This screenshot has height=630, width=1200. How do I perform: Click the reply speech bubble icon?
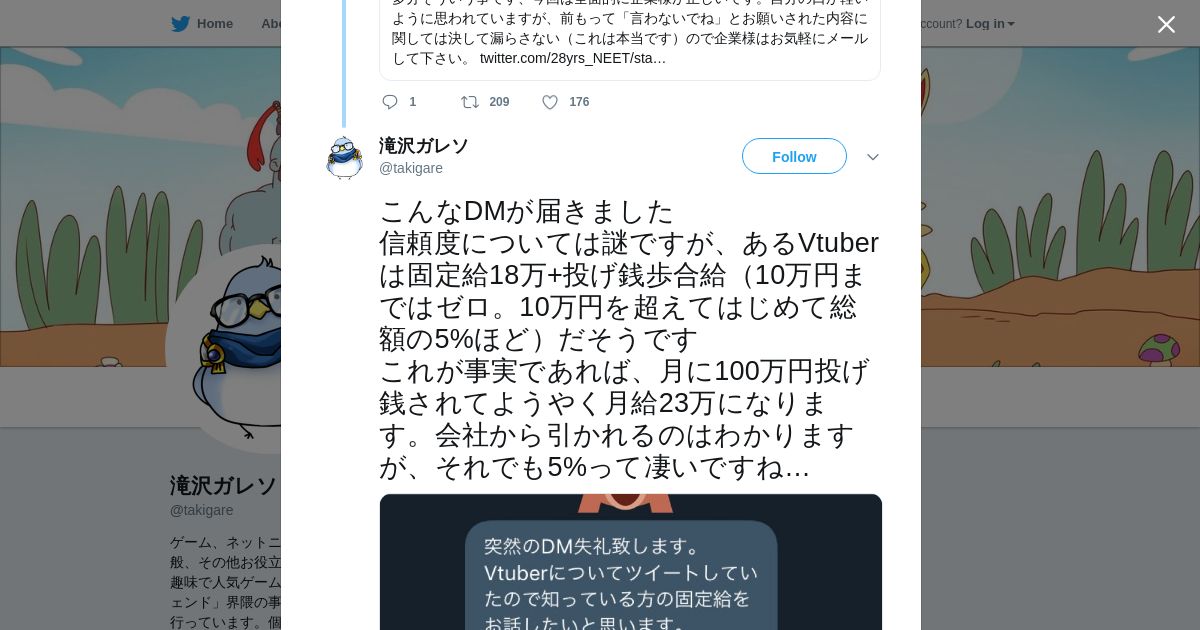(390, 102)
